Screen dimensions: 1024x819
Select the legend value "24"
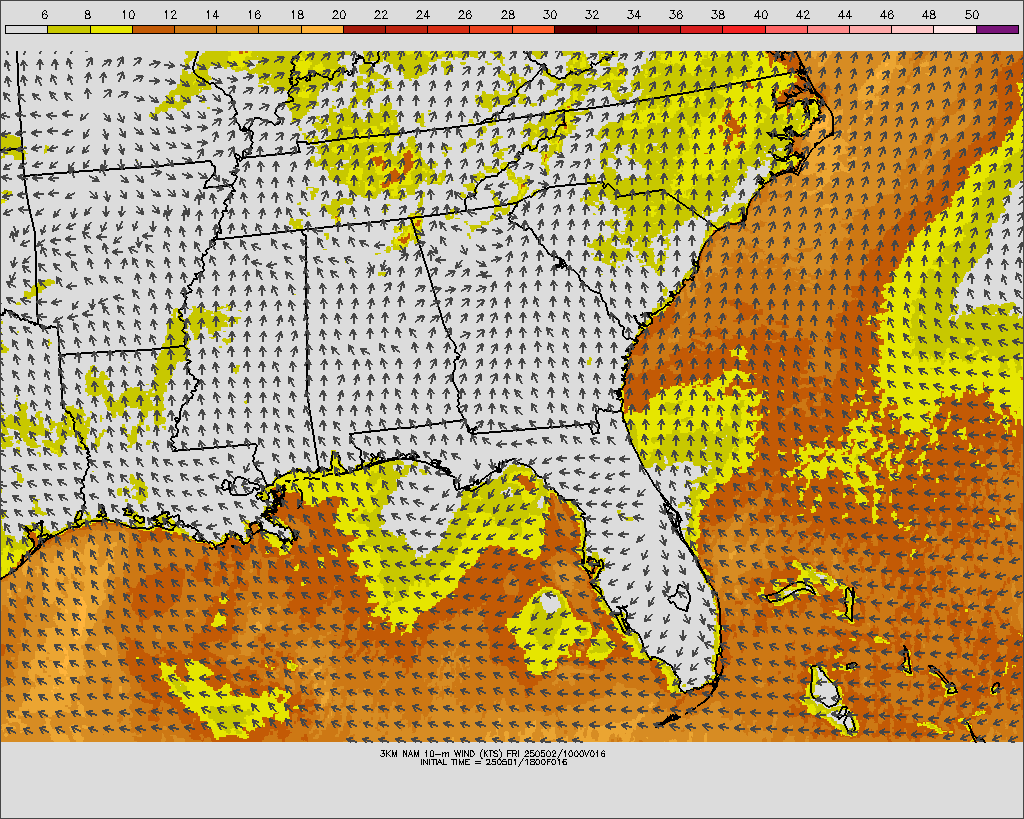click(x=423, y=14)
